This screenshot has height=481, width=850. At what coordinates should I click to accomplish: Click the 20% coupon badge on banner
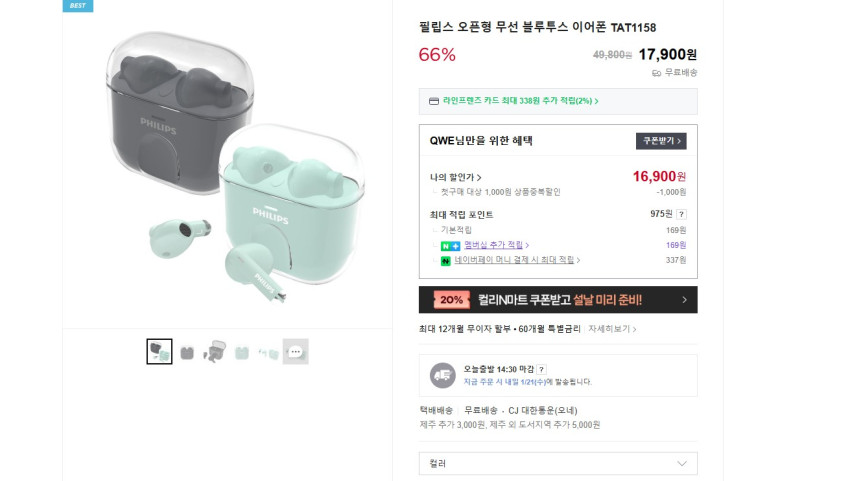point(451,299)
